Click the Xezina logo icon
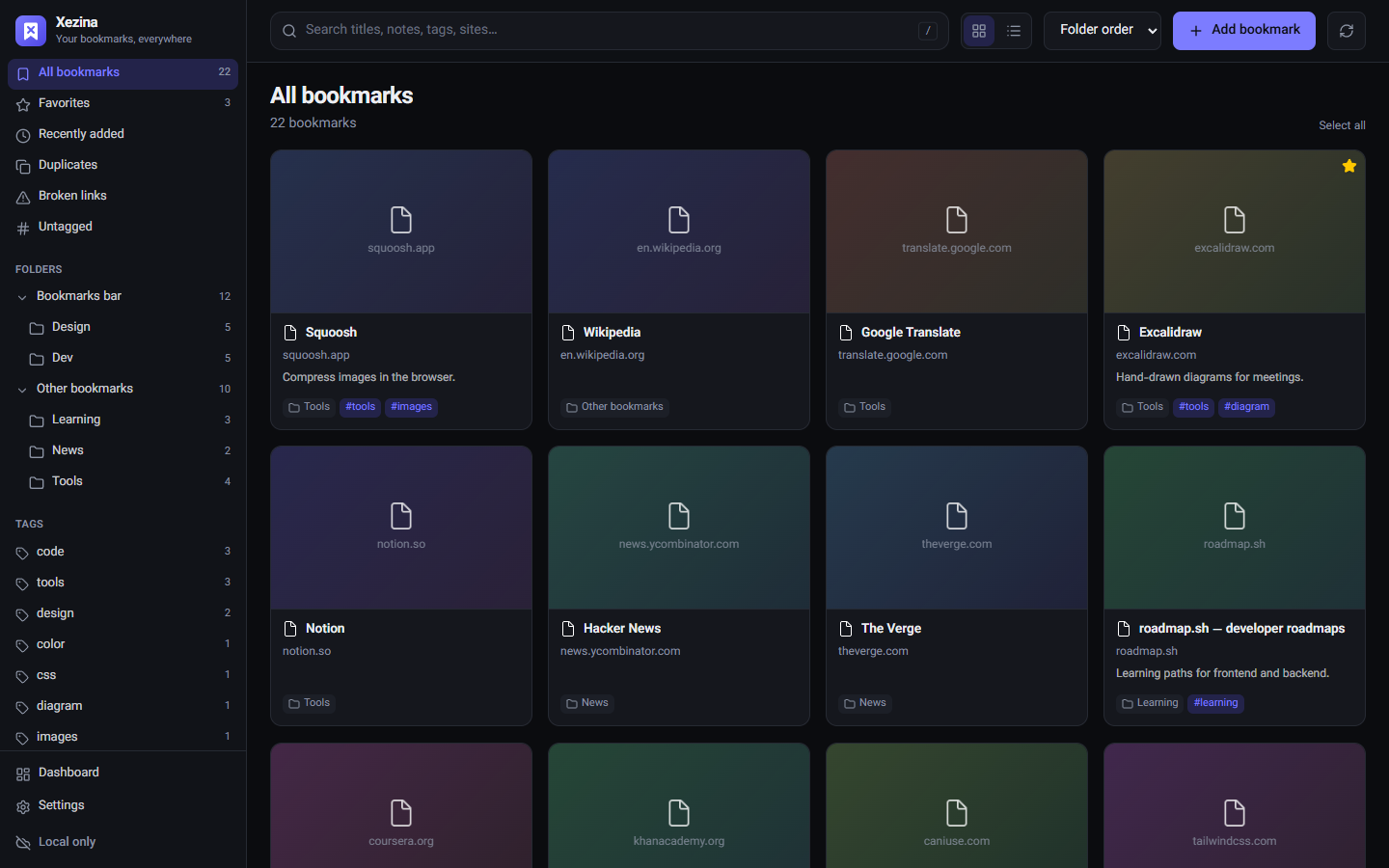This screenshot has height=868, width=1389. pos(31,31)
